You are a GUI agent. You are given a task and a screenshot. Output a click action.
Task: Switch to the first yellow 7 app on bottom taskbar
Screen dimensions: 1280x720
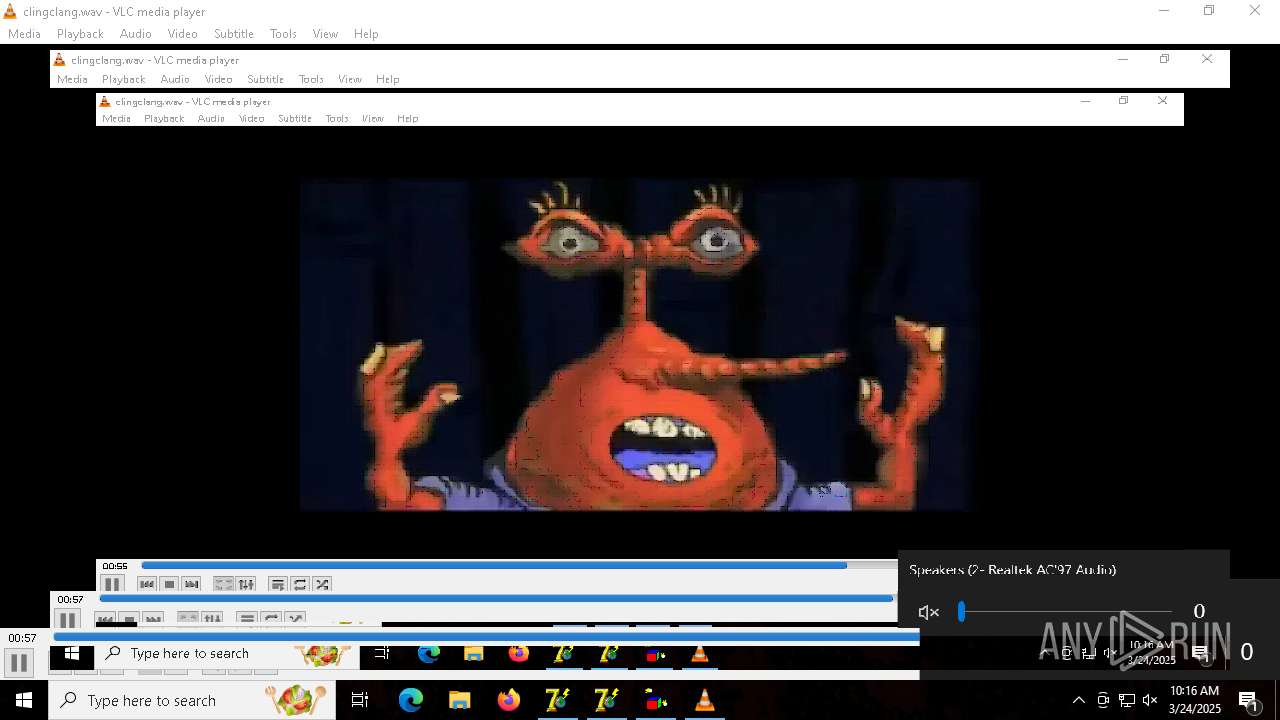click(557, 700)
